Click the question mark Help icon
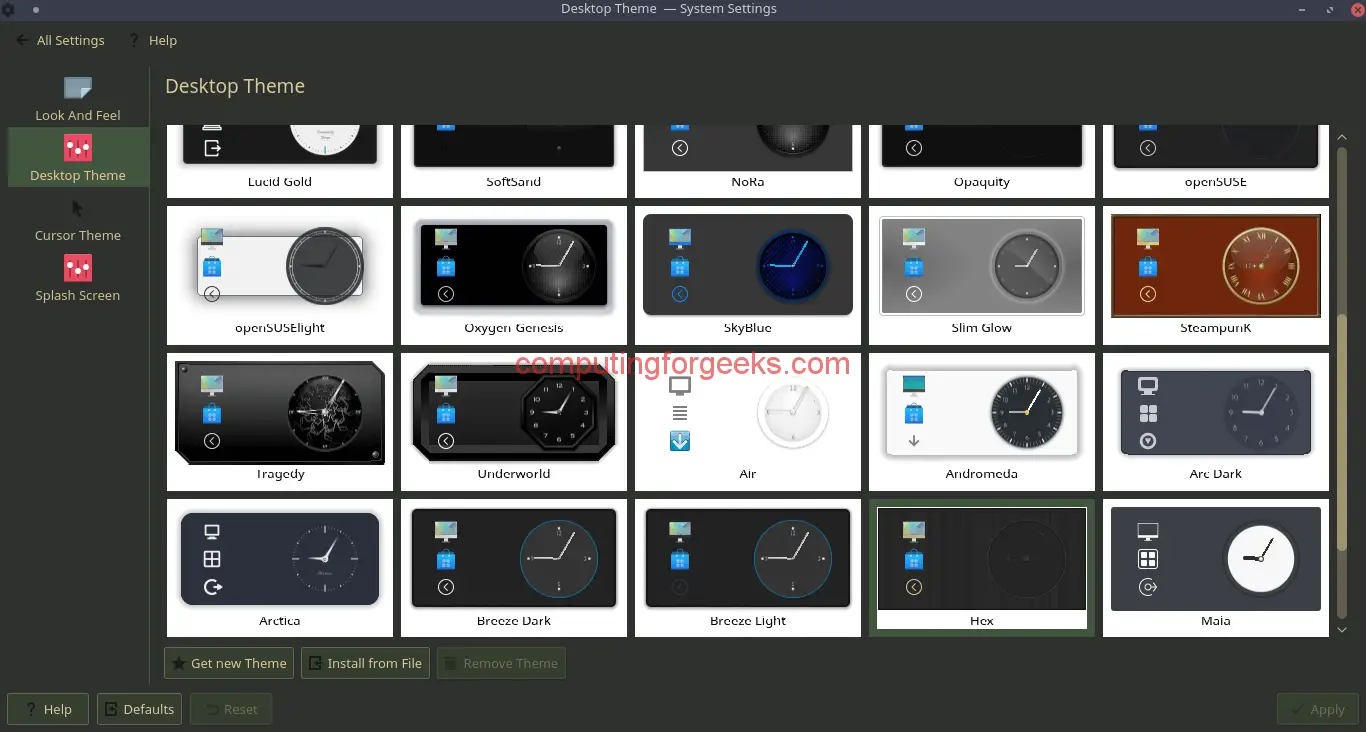Viewport: 1366px width, 732px height. click(x=134, y=40)
